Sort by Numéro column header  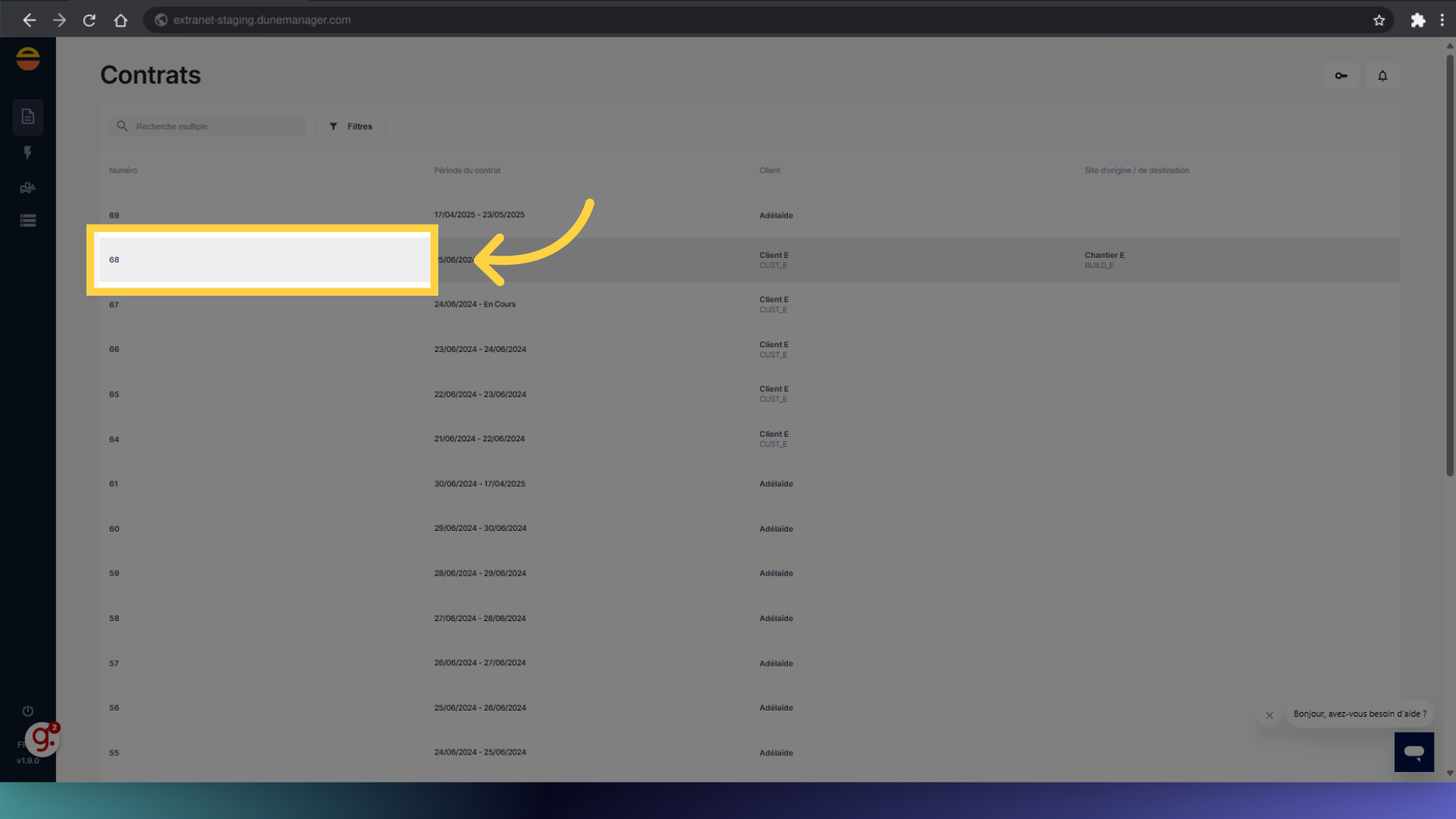pyautogui.click(x=123, y=171)
